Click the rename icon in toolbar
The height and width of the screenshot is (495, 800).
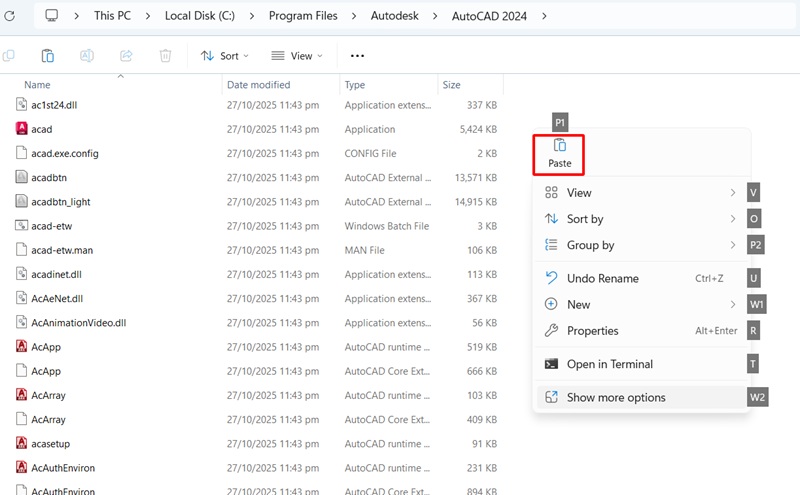(x=87, y=56)
